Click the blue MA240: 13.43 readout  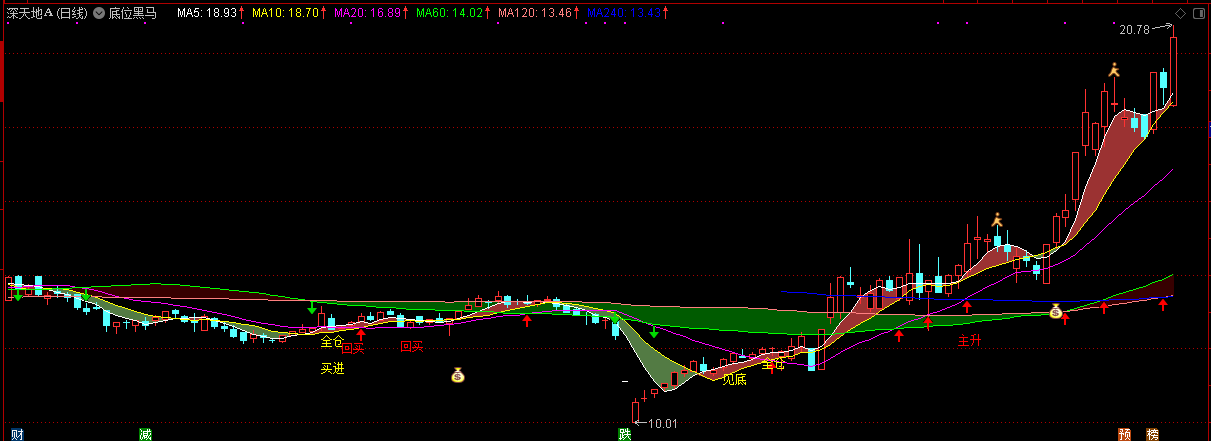tap(623, 14)
